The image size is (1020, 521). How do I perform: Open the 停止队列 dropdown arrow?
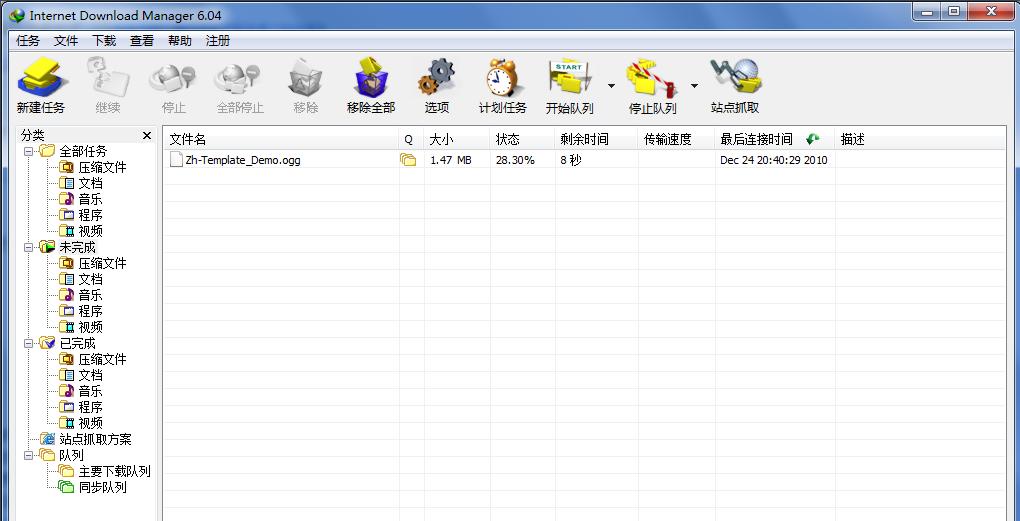(x=694, y=85)
